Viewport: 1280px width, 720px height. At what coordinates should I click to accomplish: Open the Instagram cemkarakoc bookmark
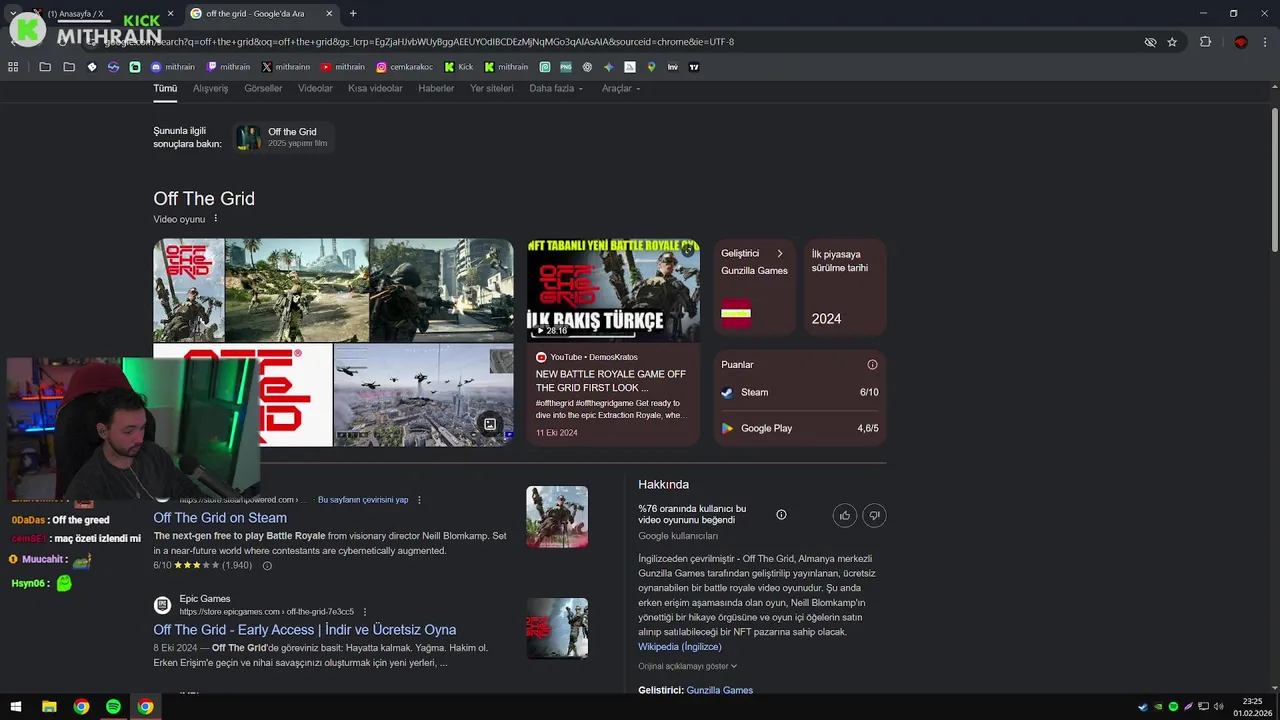405,67
